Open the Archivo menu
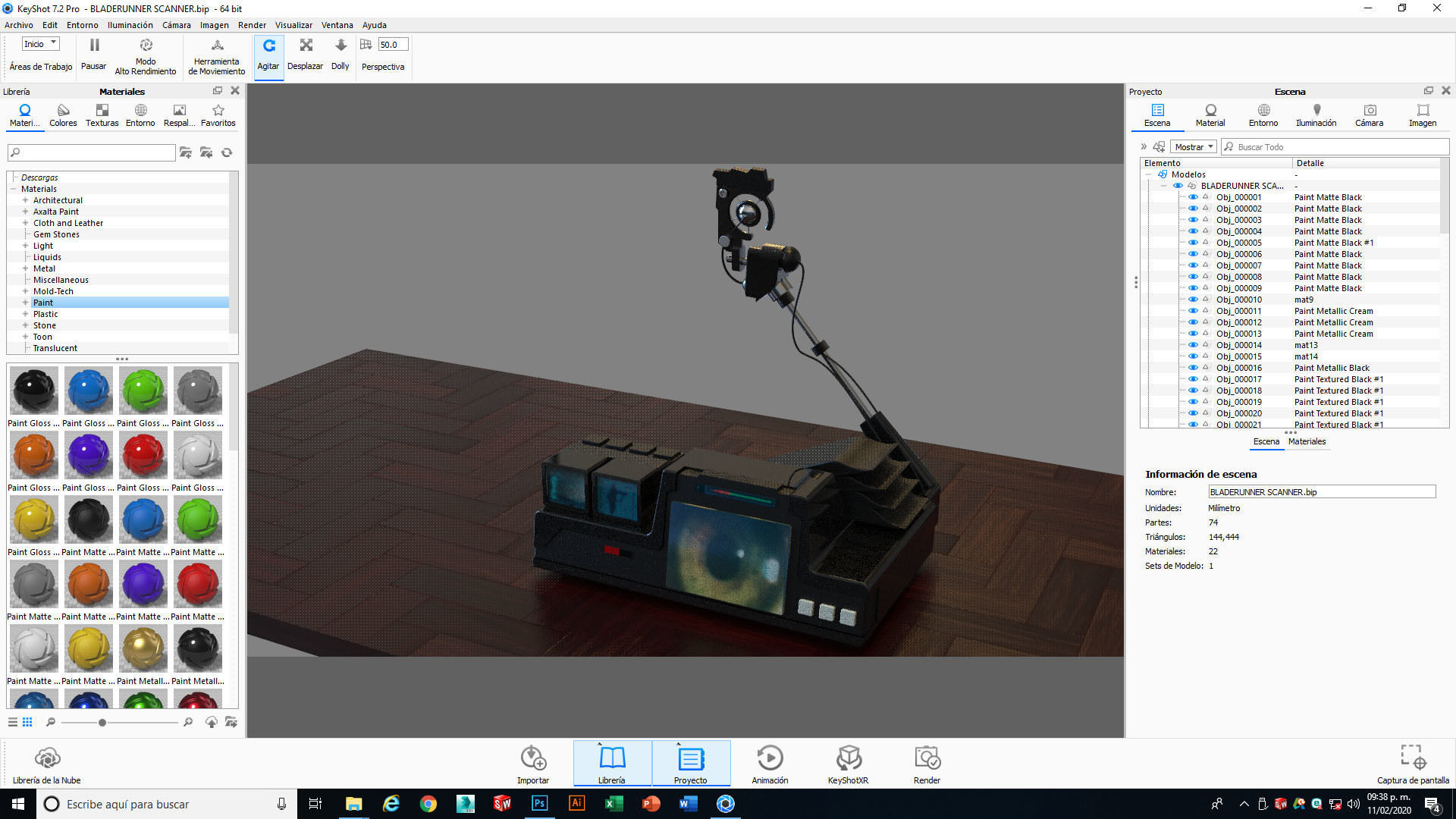 pos(18,25)
